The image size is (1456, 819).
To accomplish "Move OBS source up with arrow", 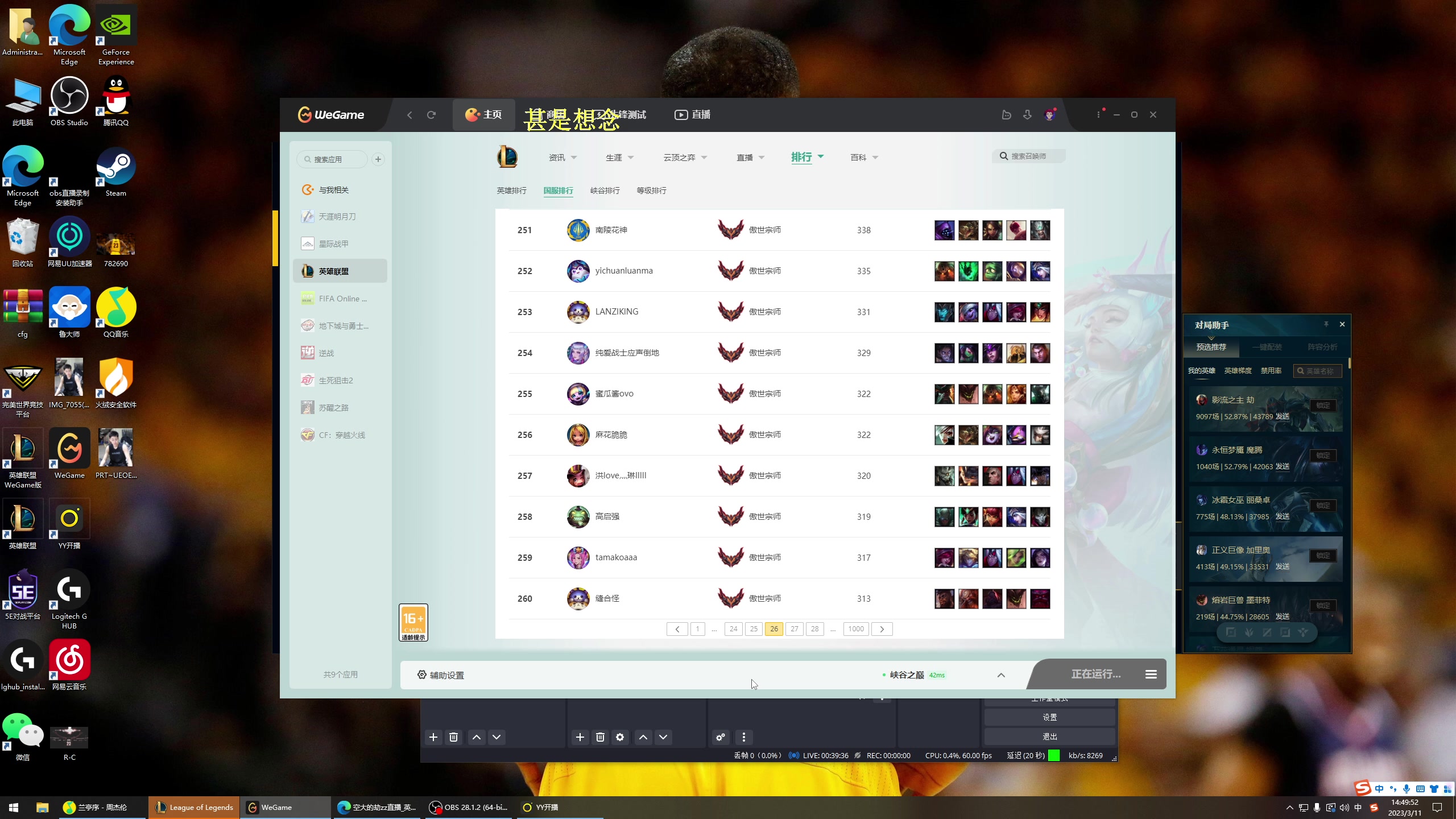I will 643,737.
